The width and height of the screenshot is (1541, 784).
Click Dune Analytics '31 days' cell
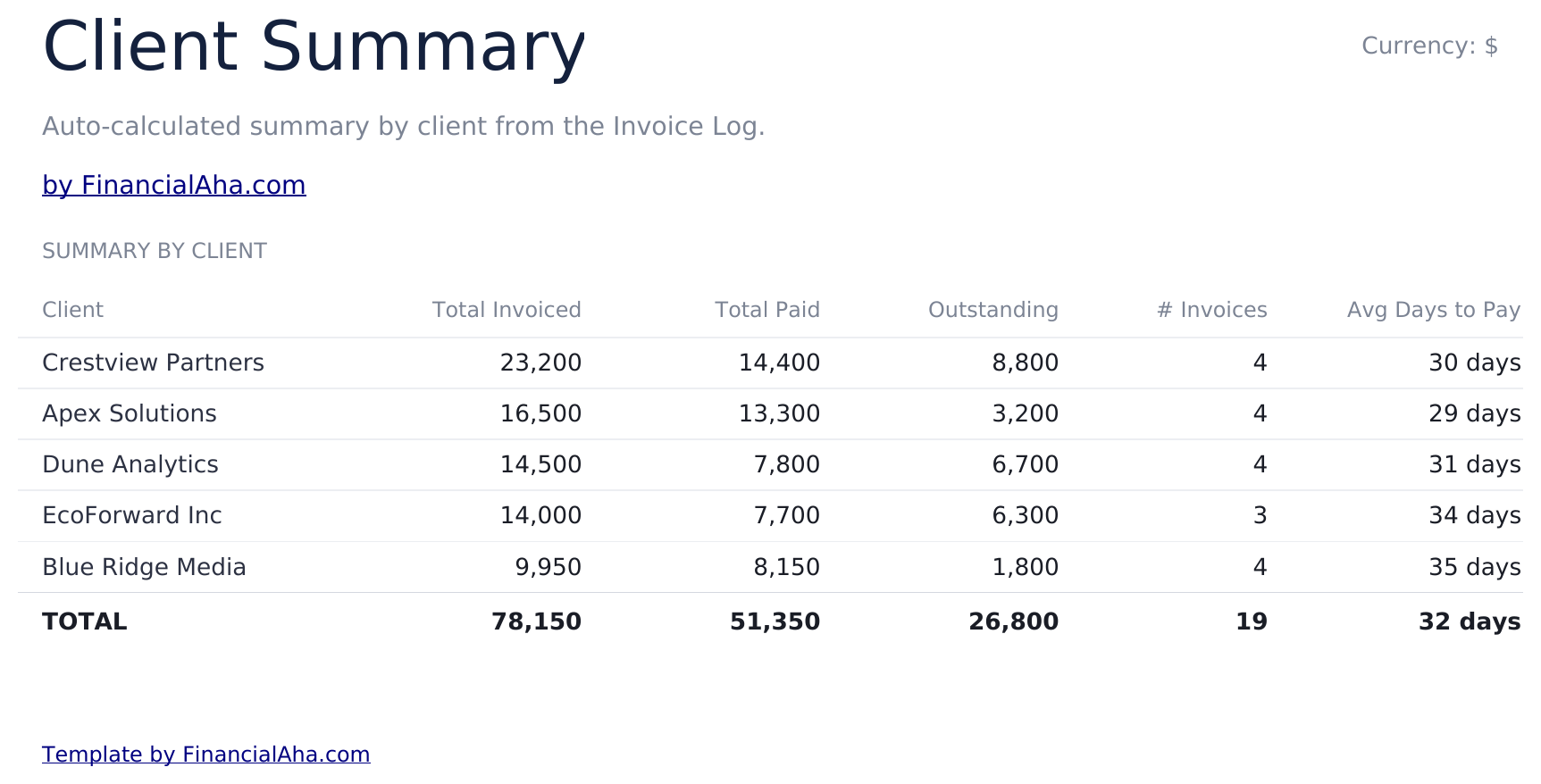pos(1475,464)
